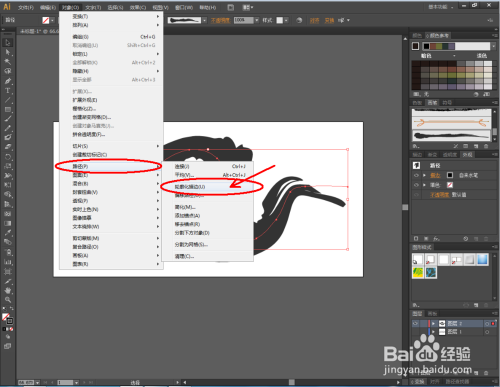Viewport: 500px width, 387px height.
Task: Toggle the fill and stroke indicator in the toolbox
Action: coord(7,318)
